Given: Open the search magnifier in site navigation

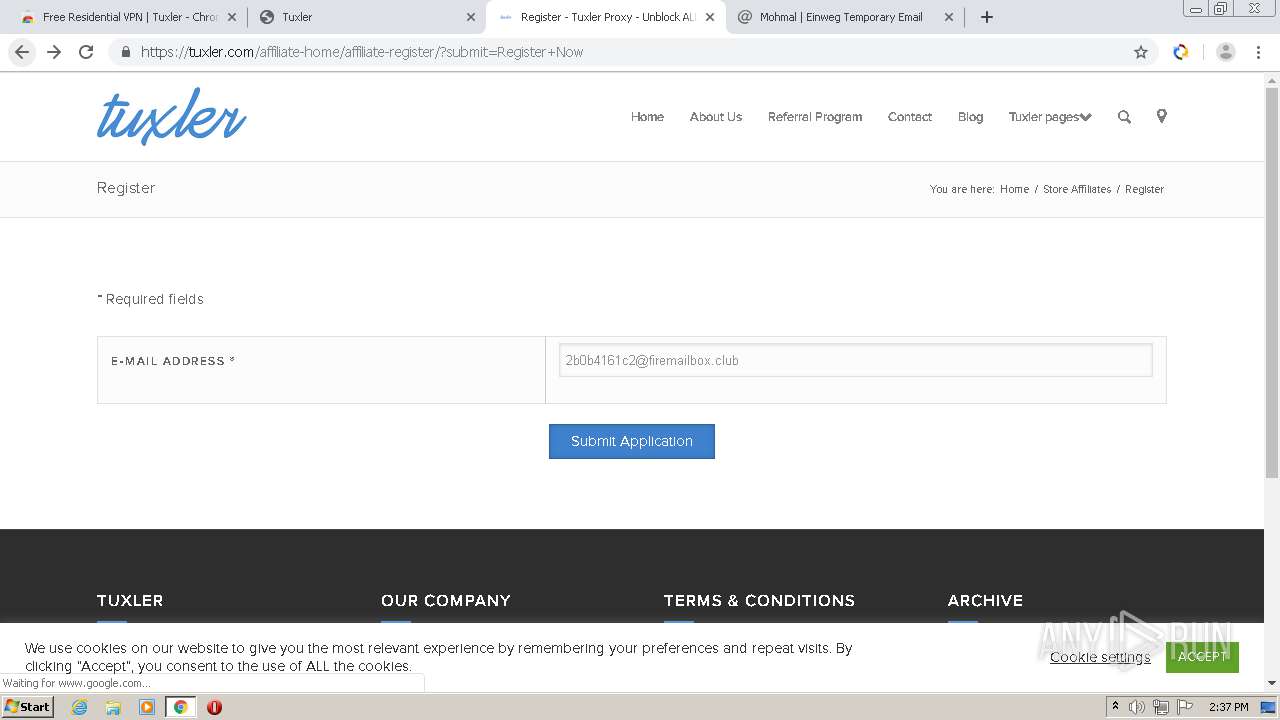Looking at the screenshot, I should (1124, 117).
